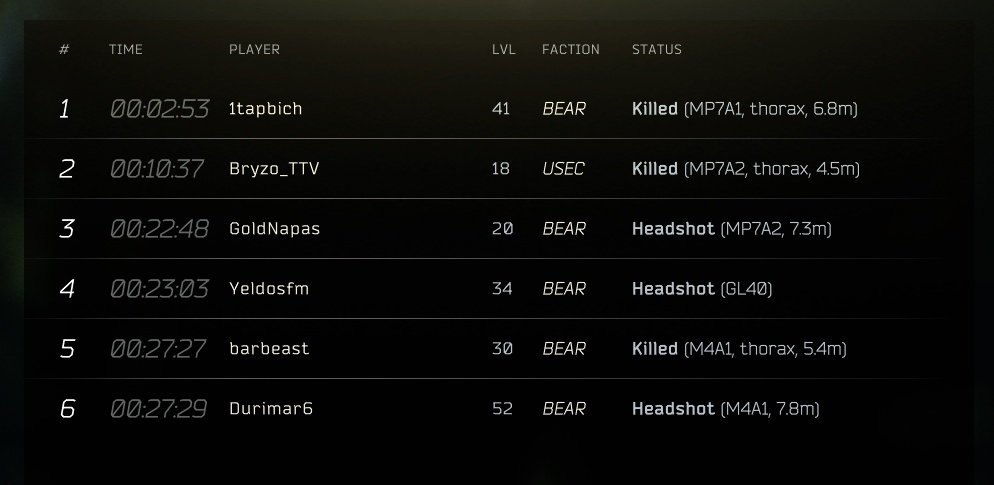Select barbeast in the kill list
Screen dimensions: 994x485
coord(269,349)
